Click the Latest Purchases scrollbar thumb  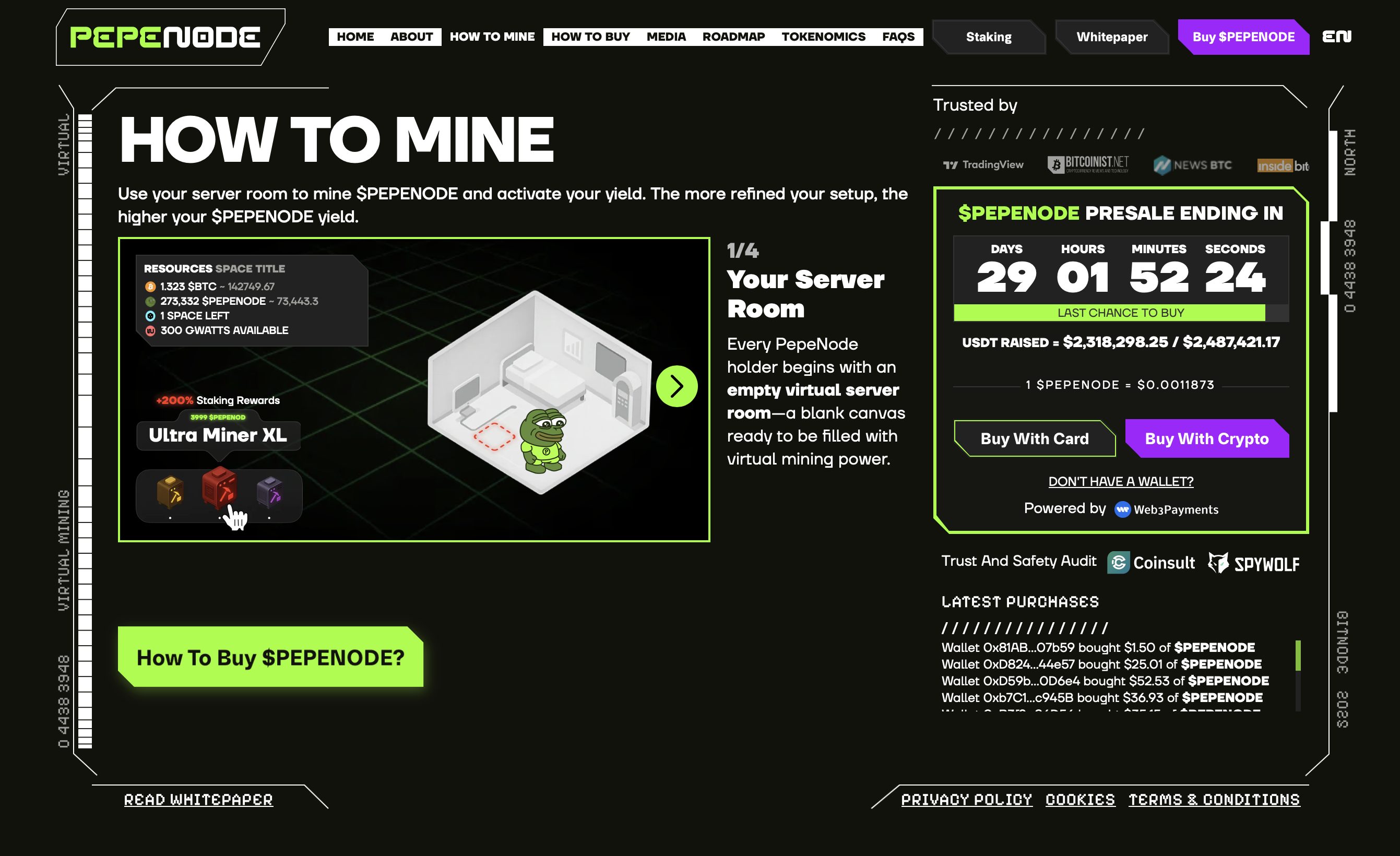1298,655
